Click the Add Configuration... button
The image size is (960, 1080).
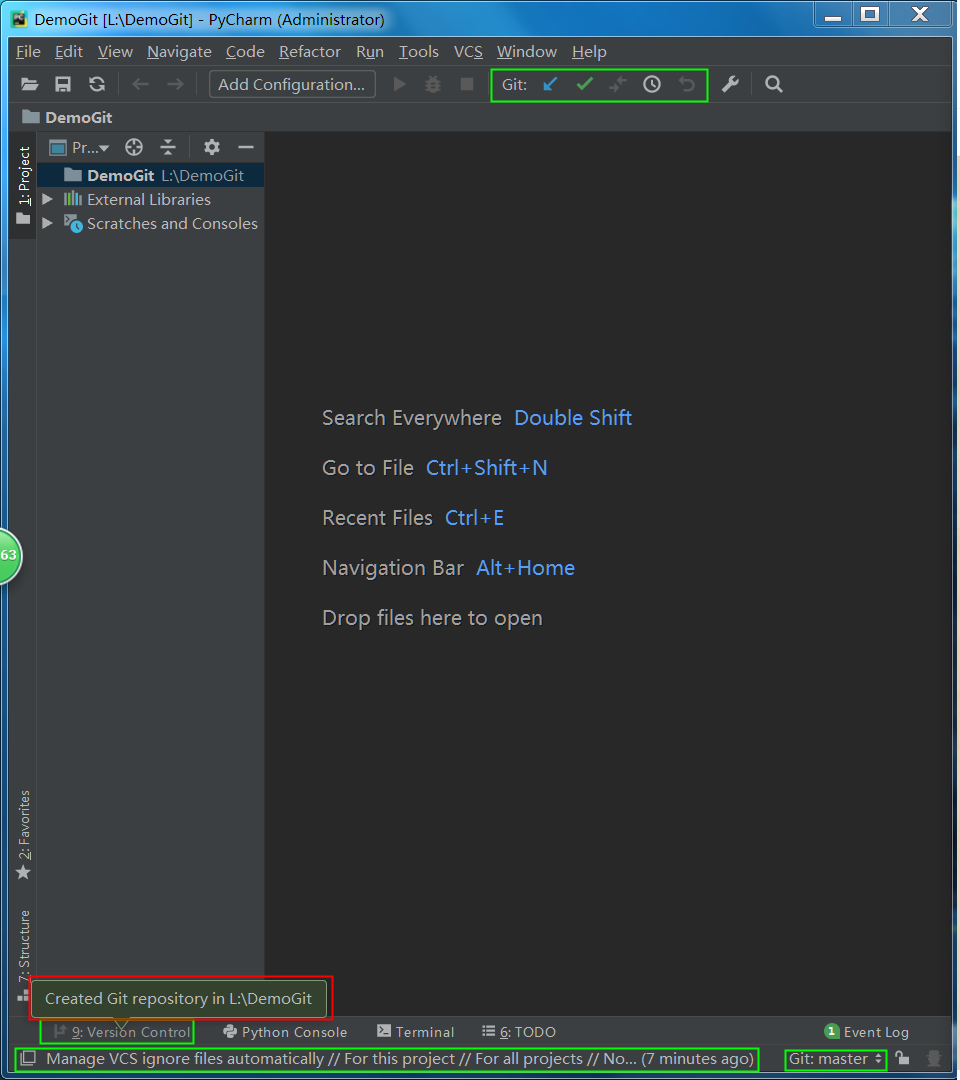[x=292, y=85]
